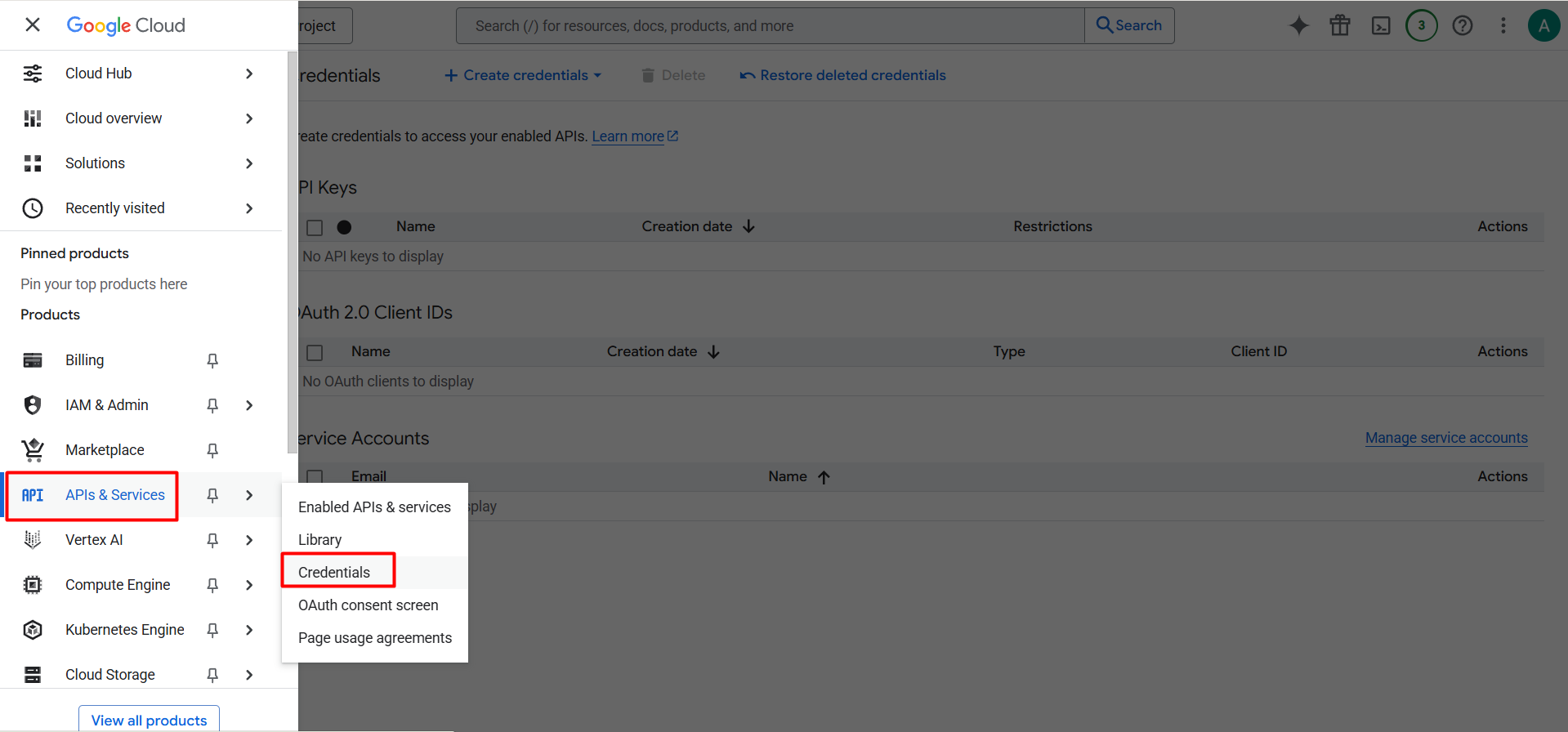Image resolution: width=1568 pixels, height=732 pixels.
Task: Click the Cloud overview icon
Action: [x=33, y=118]
